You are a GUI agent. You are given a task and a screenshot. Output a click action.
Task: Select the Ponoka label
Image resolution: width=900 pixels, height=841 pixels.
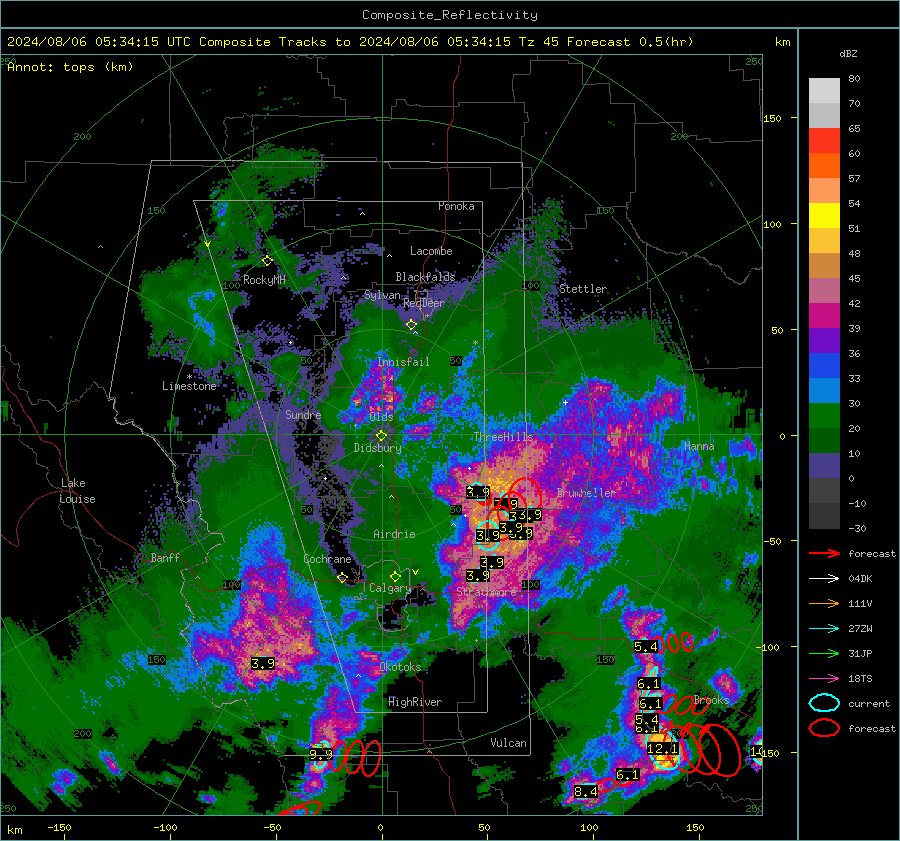pos(456,206)
